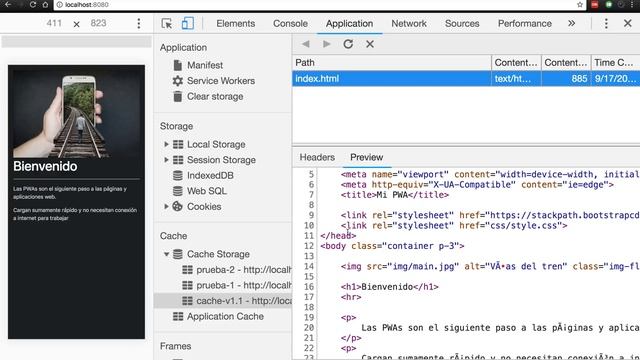Open the Sources tab
The height and width of the screenshot is (360, 640).
point(462,24)
